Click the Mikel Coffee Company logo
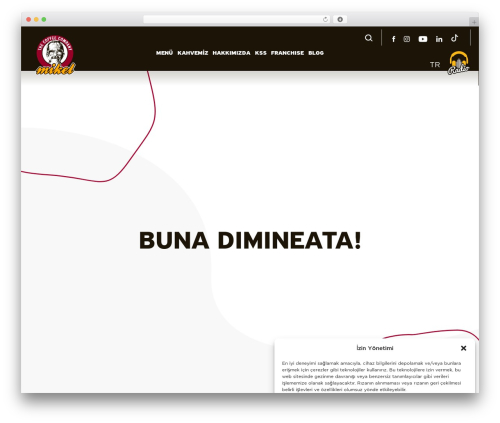This screenshot has height=423, width=500. [55, 55]
